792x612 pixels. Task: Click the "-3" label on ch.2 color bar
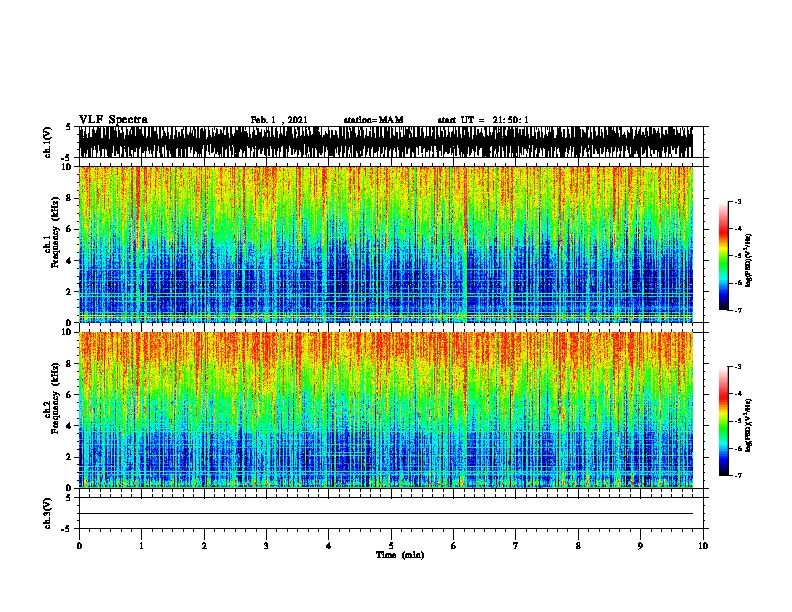pyautogui.click(x=737, y=367)
